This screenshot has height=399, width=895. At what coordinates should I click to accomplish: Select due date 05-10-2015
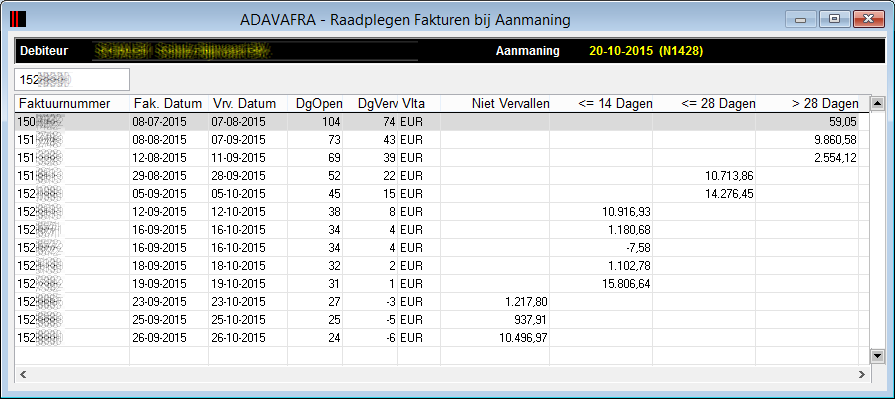point(238,194)
